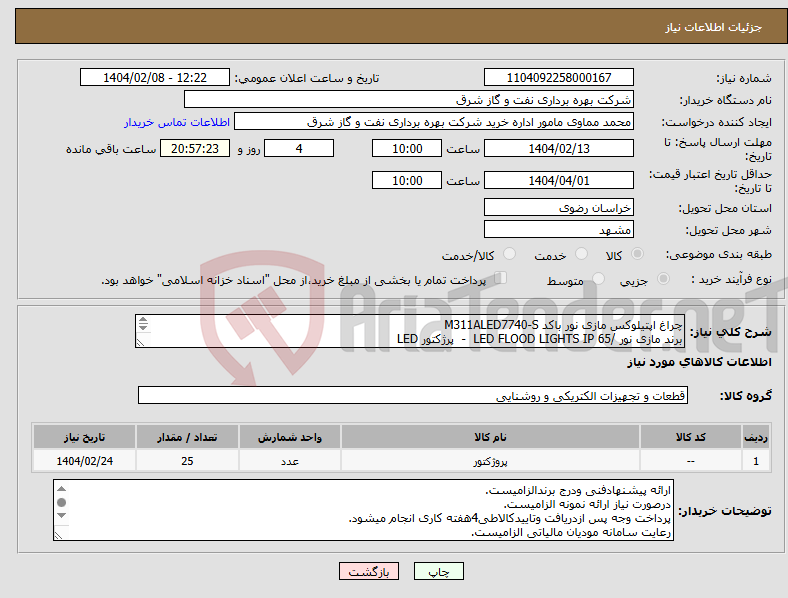This screenshot has width=788, height=598.
Task: Click the unit cell عدد
Action: 290,461
